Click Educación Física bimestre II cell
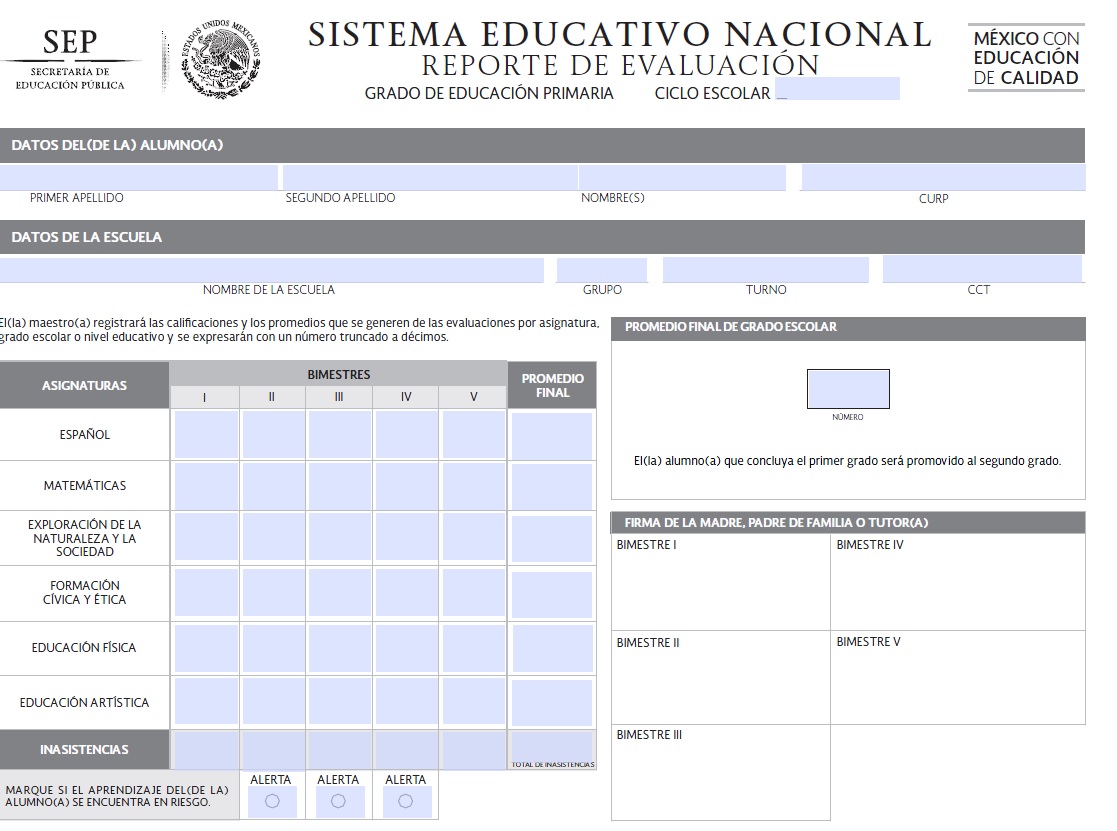The height and width of the screenshot is (831, 1117). (x=274, y=648)
